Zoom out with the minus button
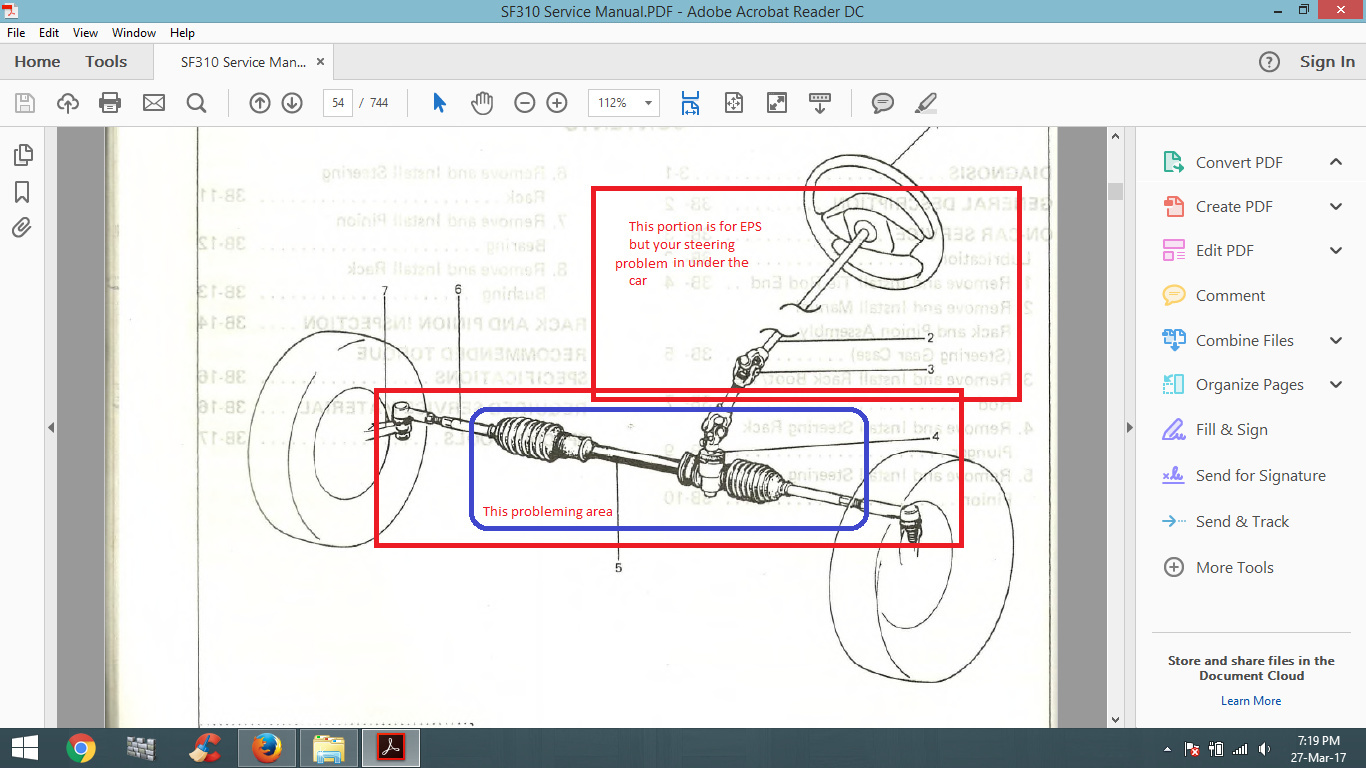This screenshot has height=768, width=1366. point(525,103)
